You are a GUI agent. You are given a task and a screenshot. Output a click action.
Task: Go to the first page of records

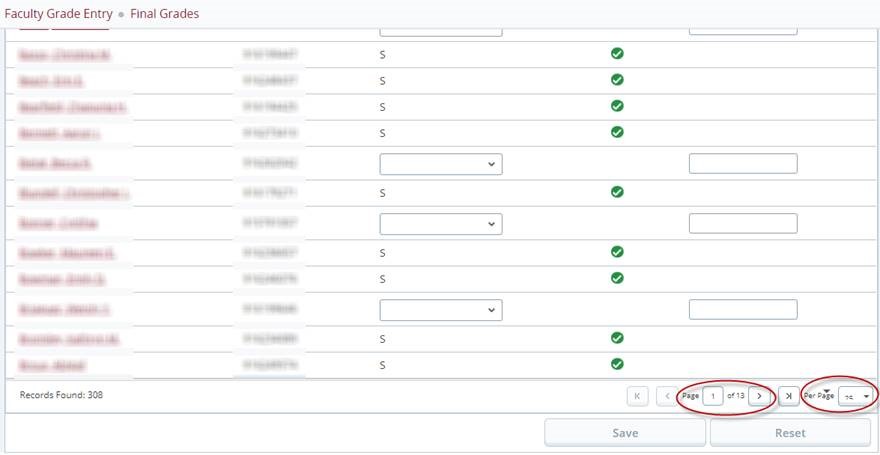click(638, 396)
